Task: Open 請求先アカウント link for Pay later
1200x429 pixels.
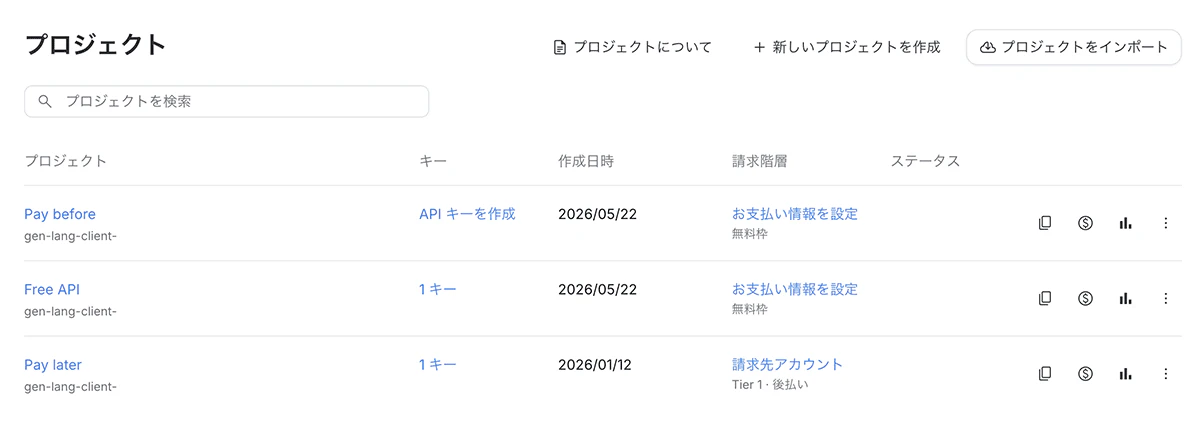Action: [787, 364]
